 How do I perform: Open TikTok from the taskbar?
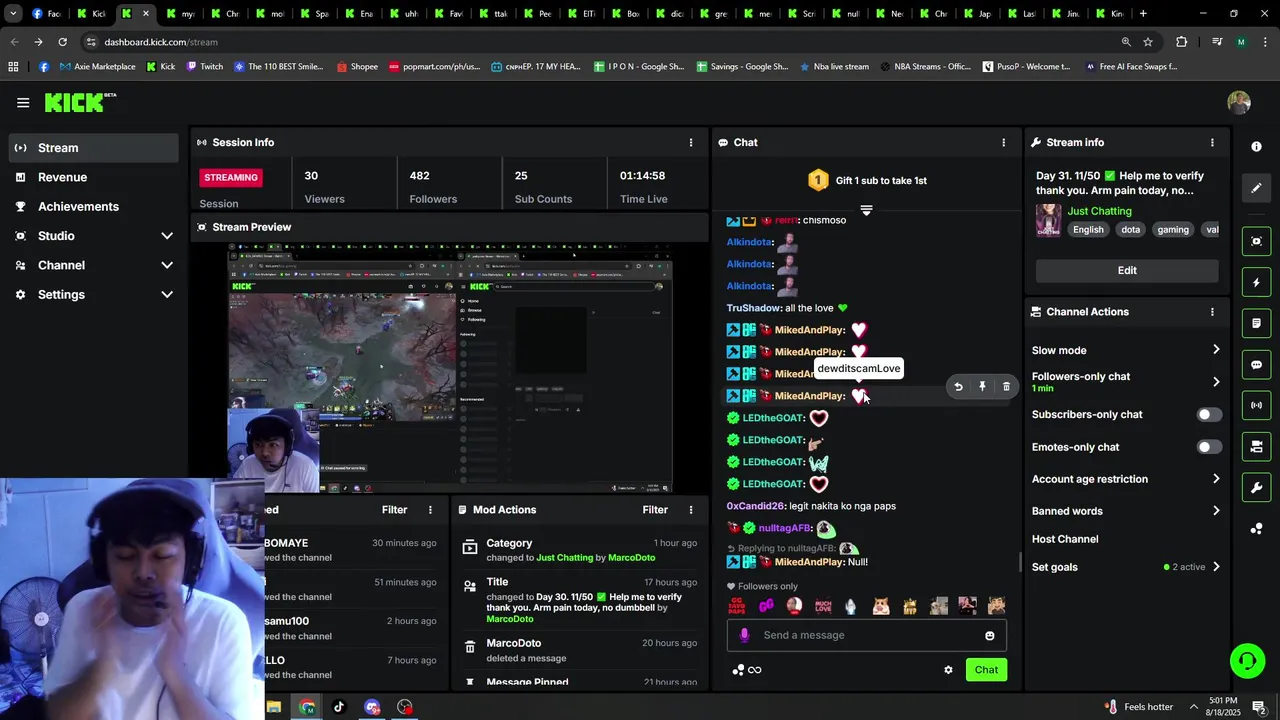[339, 707]
